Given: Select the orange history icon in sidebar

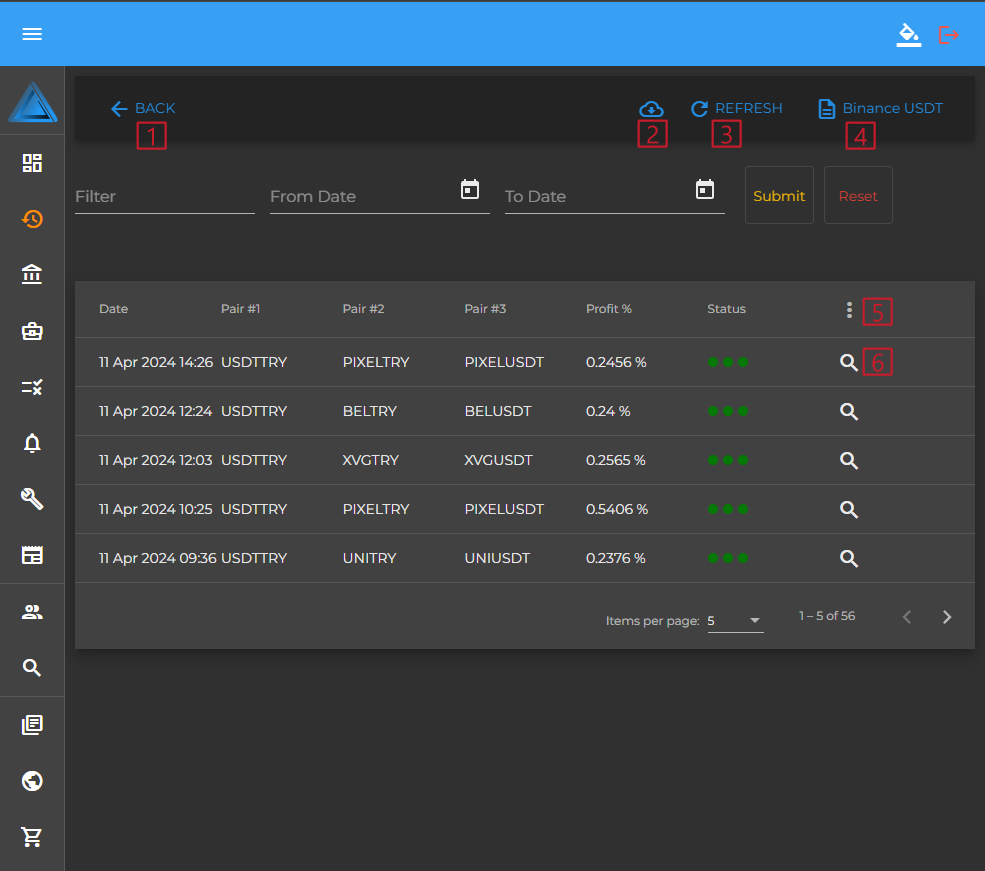Looking at the screenshot, I should [32, 218].
